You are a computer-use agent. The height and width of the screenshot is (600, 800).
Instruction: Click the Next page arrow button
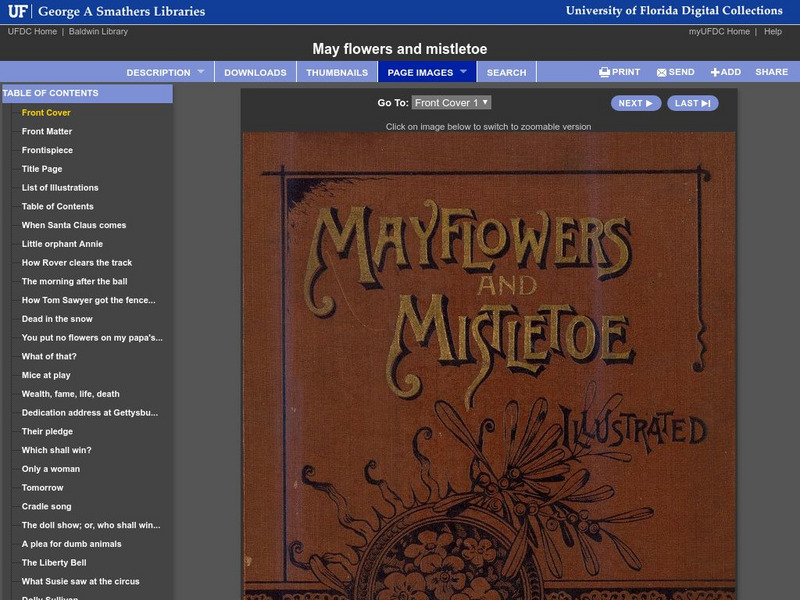(x=634, y=104)
